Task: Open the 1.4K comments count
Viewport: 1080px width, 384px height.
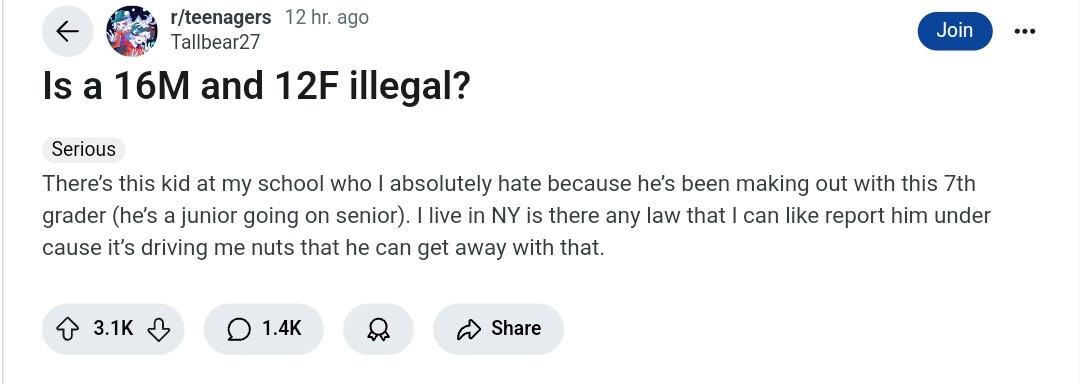Action: 281,328
